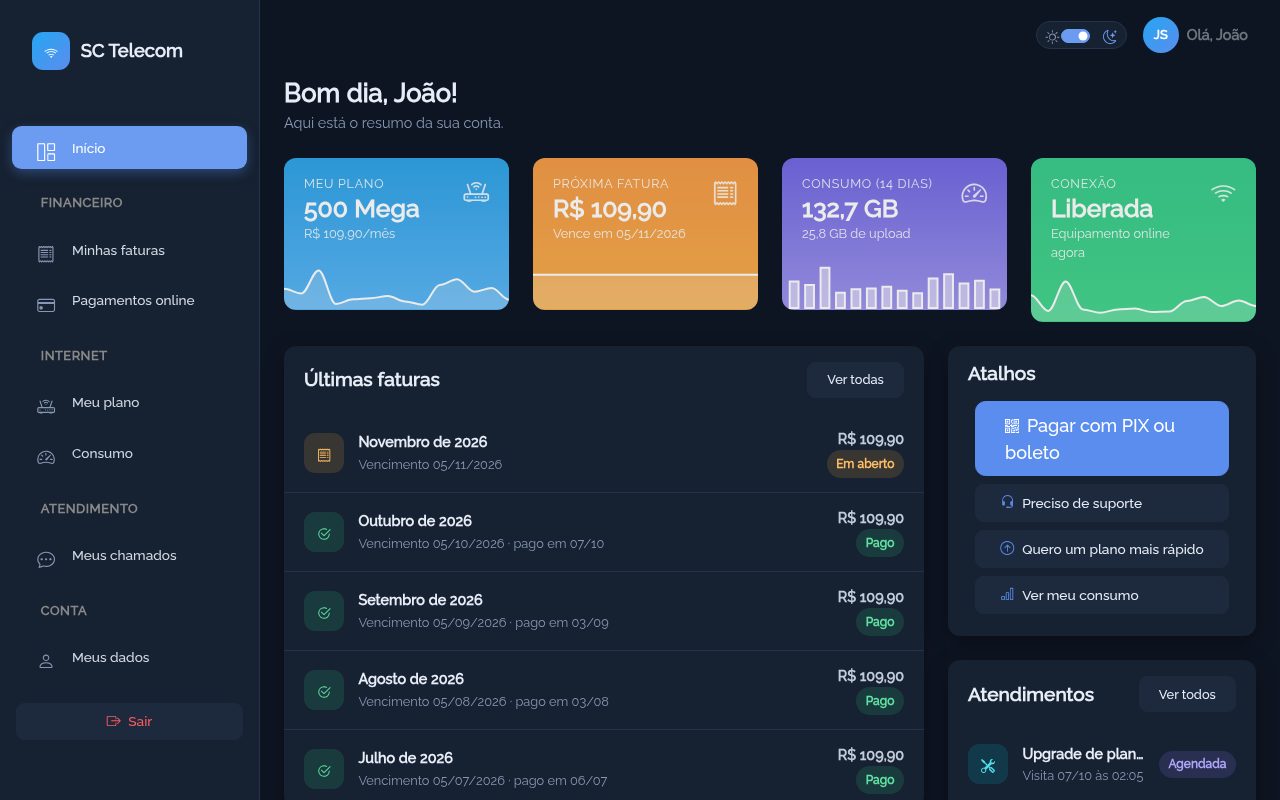The height and width of the screenshot is (800, 1280).
Task: Click the Agendada status badge
Action: 1197,764
